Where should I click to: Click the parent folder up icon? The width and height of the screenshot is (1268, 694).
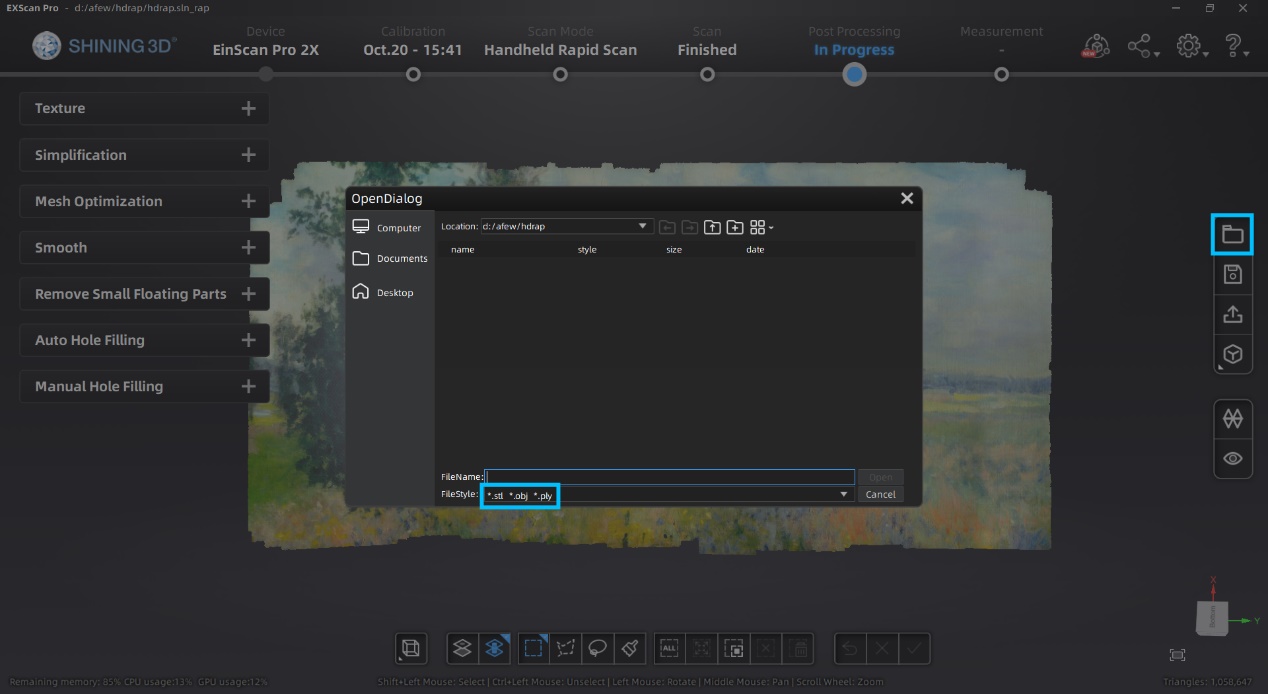coord(712,227)
